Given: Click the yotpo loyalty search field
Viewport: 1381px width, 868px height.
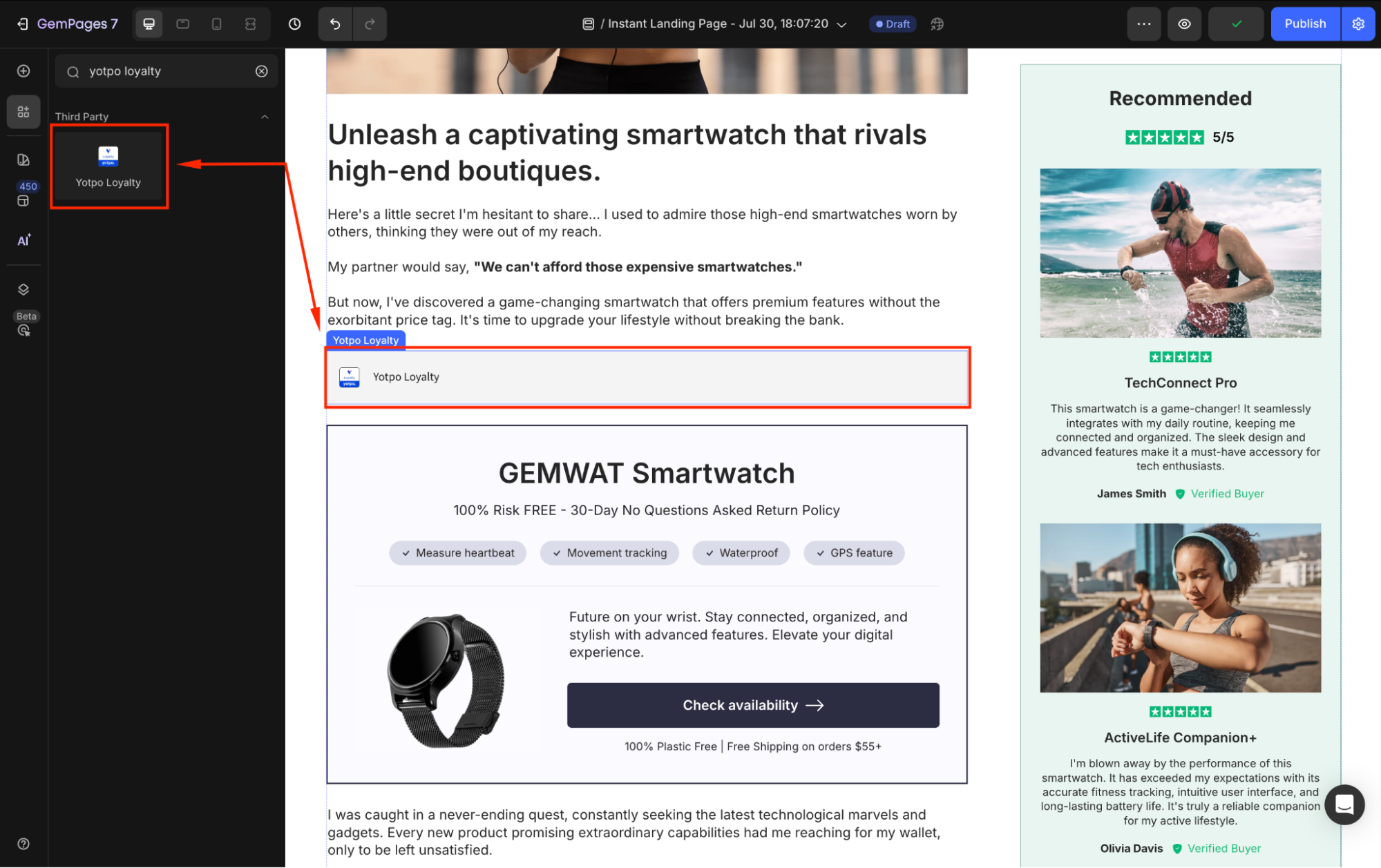Looking at the screenshot, I should click(x=166, y=71).
